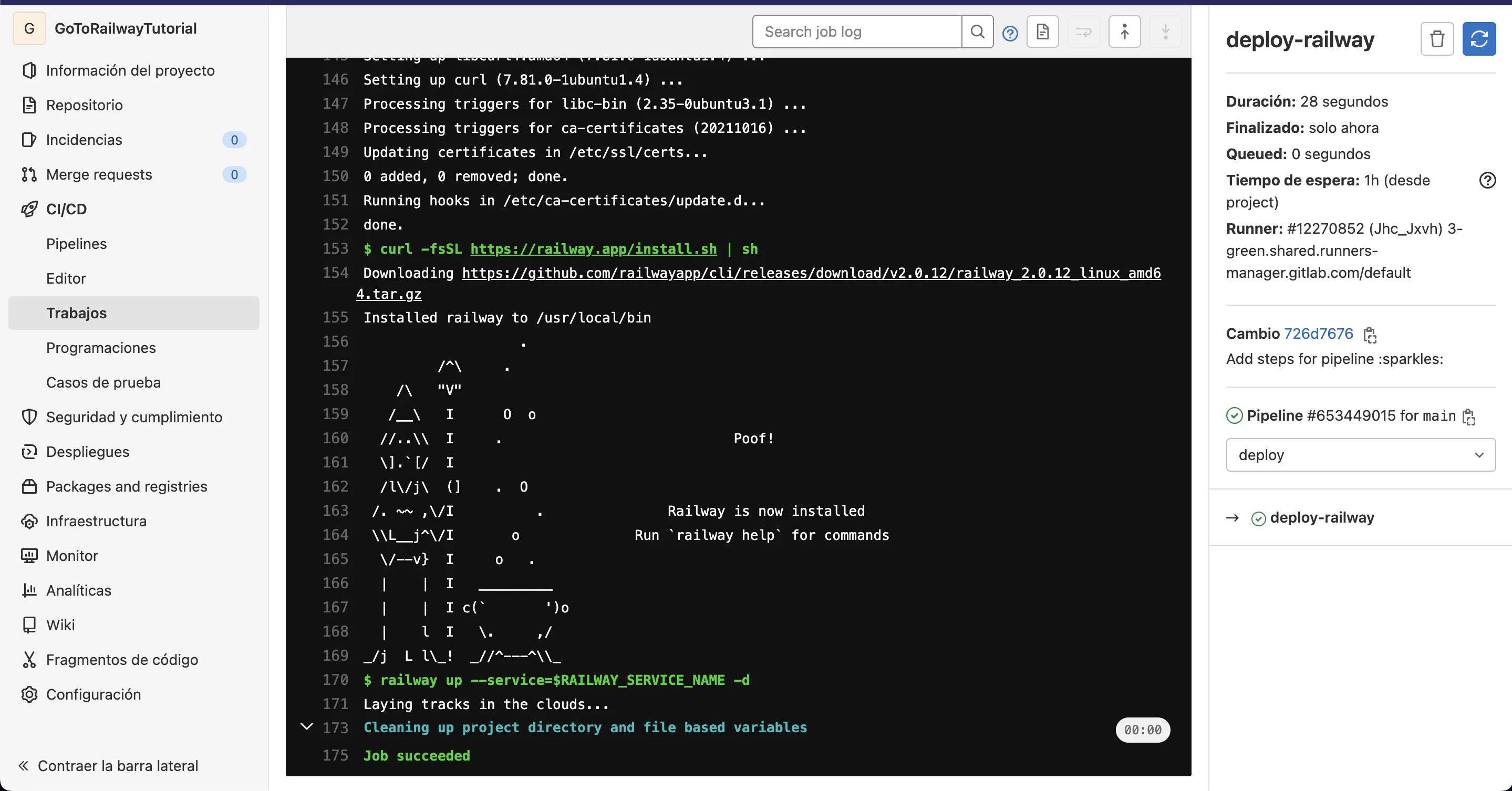Open the railway.app install.sh link

tap(593, 249)
